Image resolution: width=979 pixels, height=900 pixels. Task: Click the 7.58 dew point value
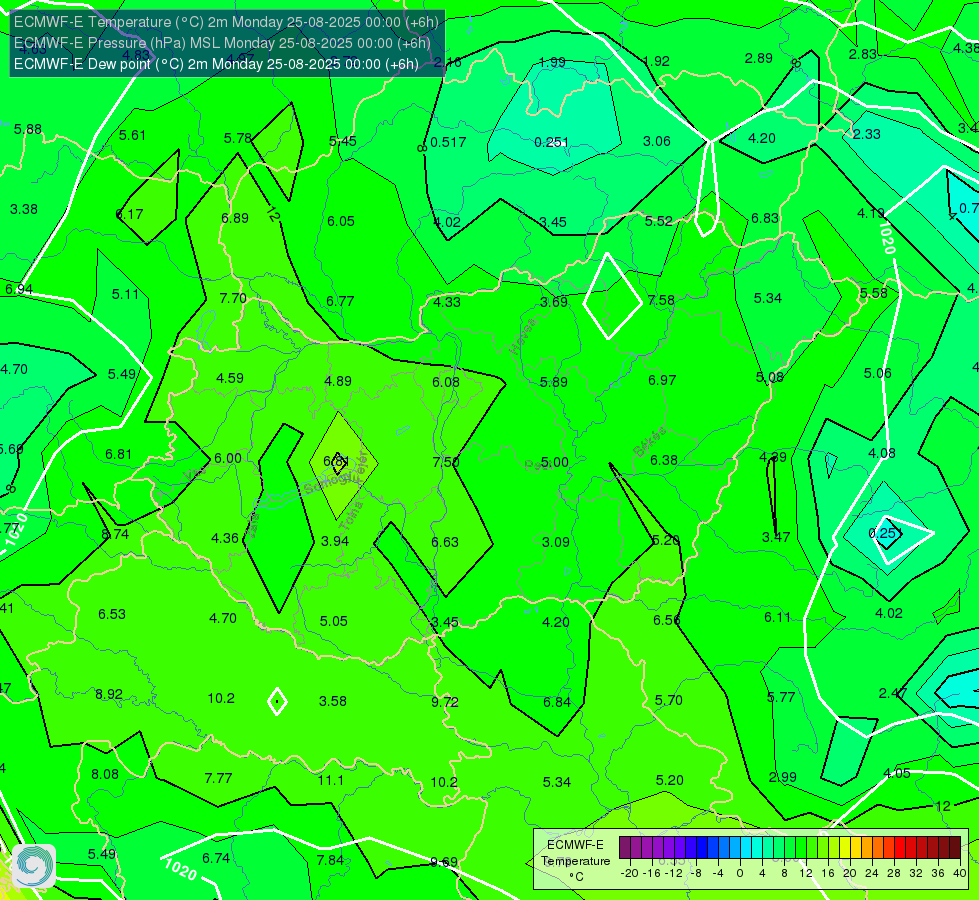[x=661, y=300]
